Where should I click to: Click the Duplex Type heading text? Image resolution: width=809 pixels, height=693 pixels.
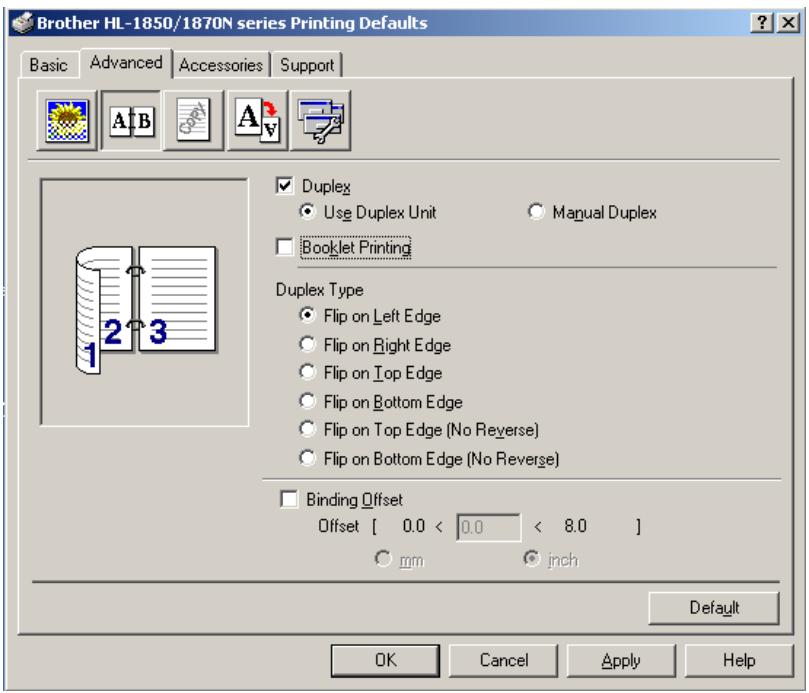(319, 290)
